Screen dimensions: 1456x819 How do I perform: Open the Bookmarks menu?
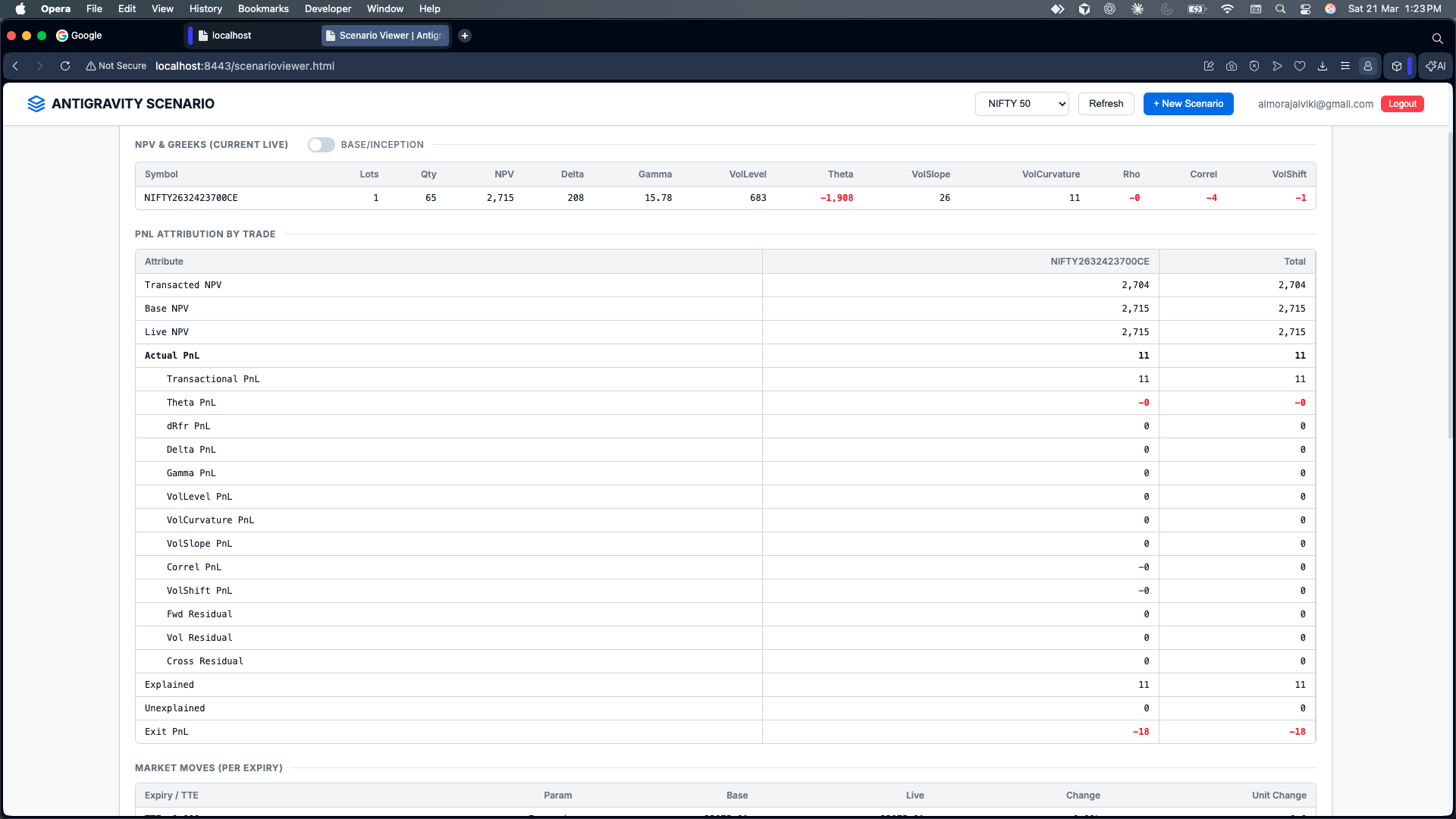pos(263,9)
